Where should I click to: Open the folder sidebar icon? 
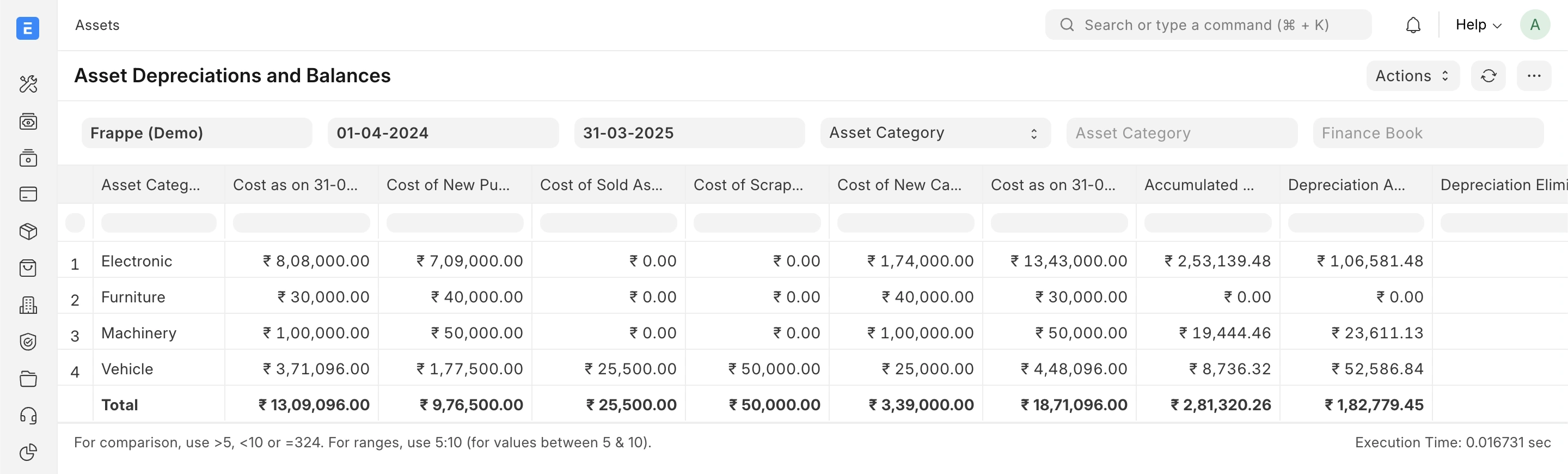tap(28, 379)
